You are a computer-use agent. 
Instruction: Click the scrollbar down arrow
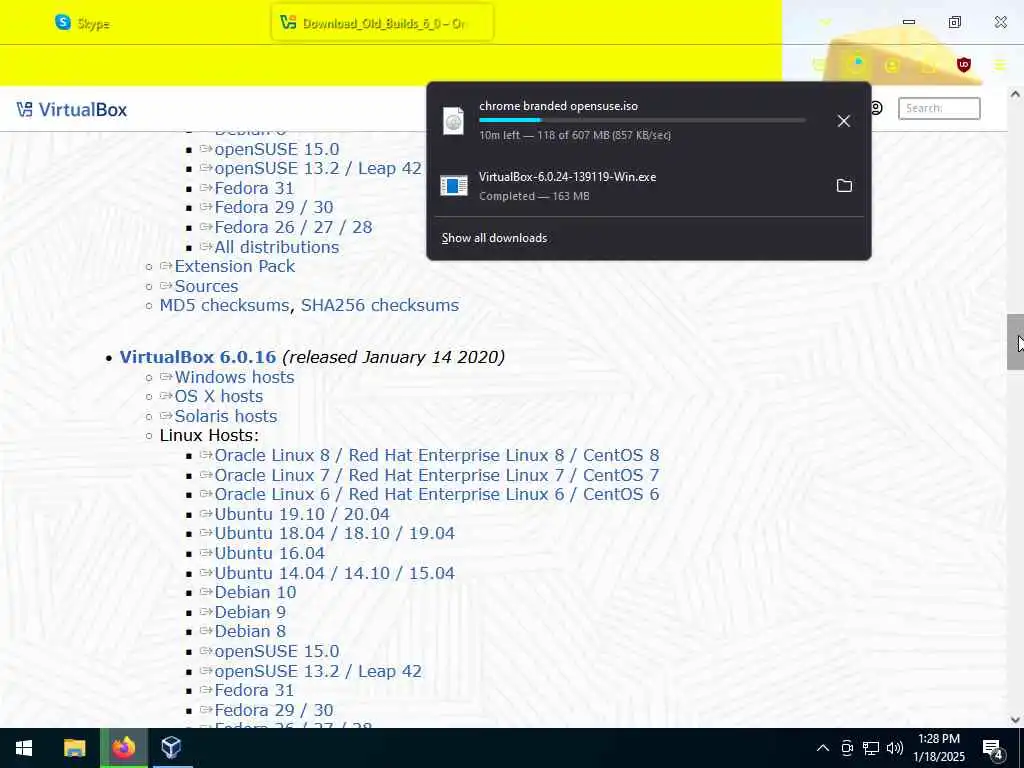tap(1015, 720)
